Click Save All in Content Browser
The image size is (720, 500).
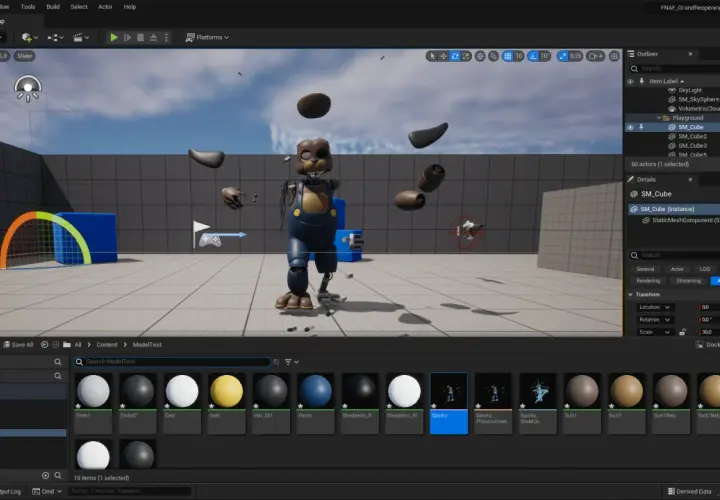pos(18,345)
